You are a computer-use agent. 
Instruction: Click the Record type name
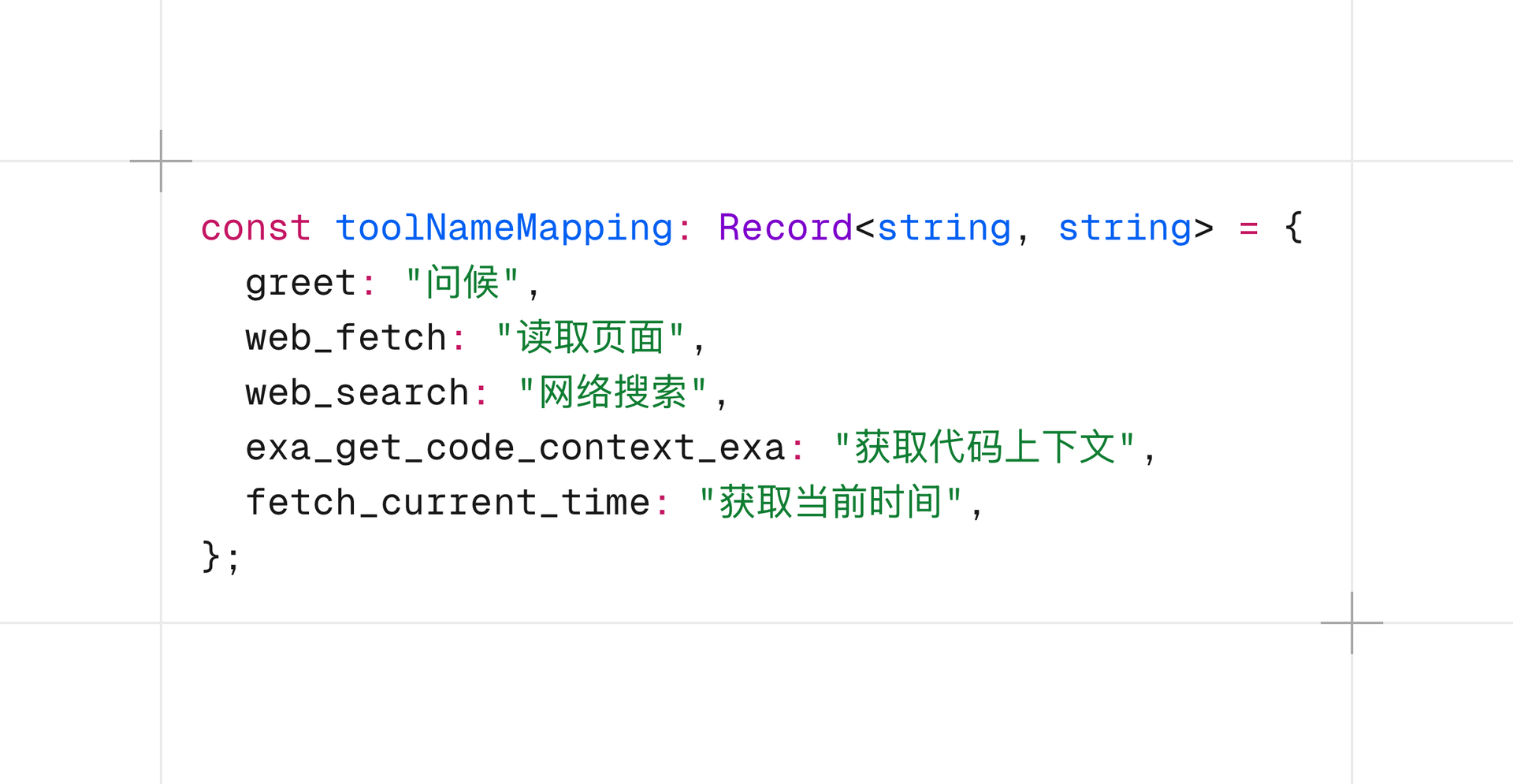[784, 229]
